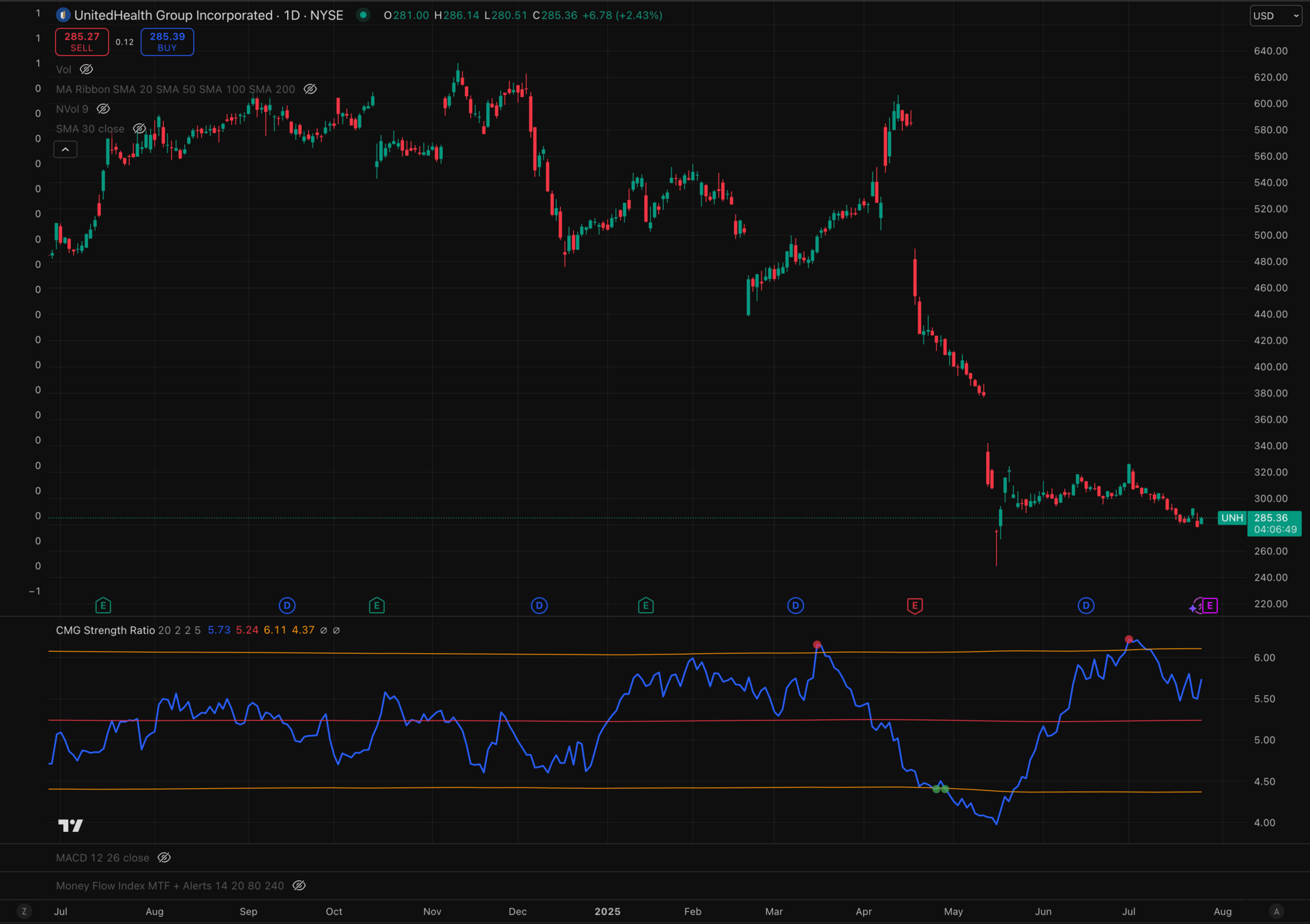Click the 640.00 price scale label

coord(1270,51)
